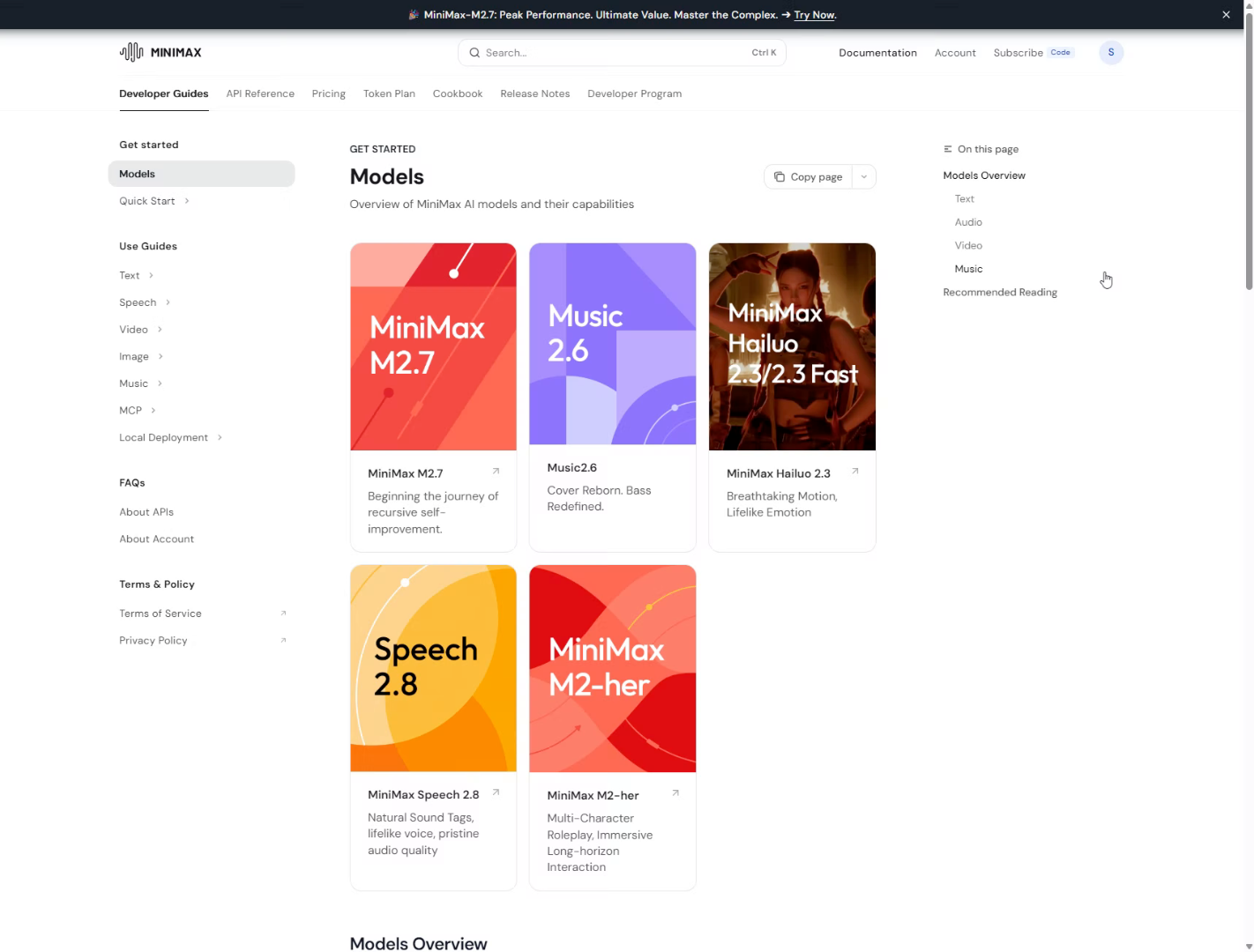Click the Speech 2.8 card image
This screenshot has height=952, width=1254.
(433, 668)
